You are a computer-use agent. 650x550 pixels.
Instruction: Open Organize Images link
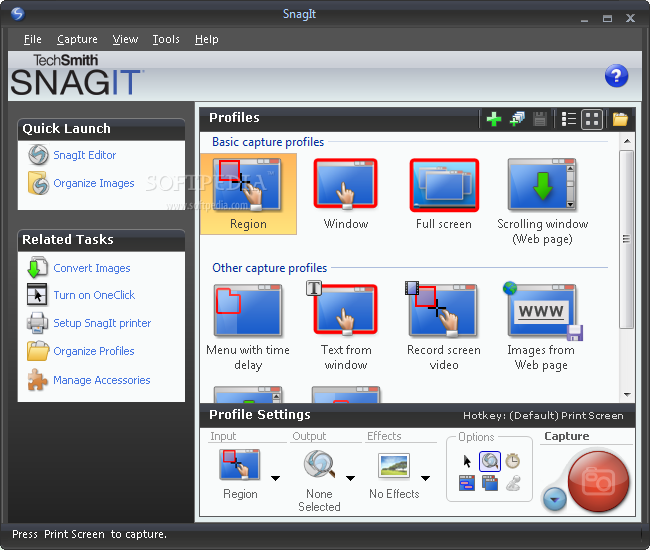pyautogui.click(x=94, y=183)
